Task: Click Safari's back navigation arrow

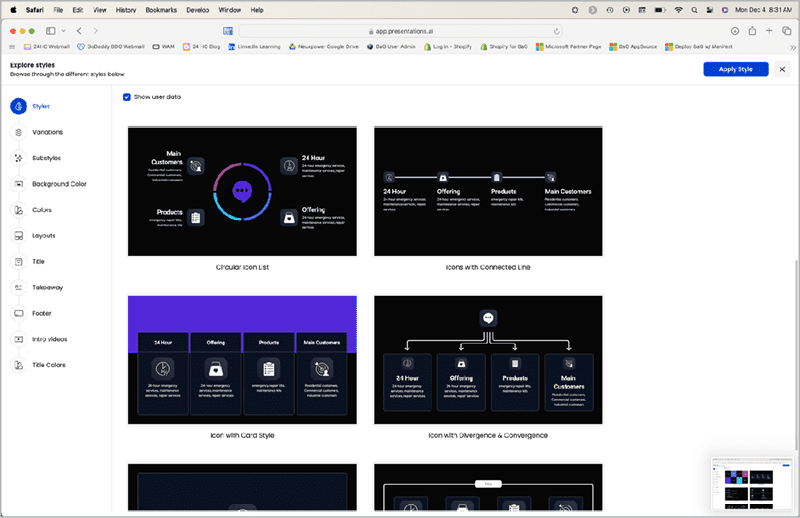Action: coord(79,31)
